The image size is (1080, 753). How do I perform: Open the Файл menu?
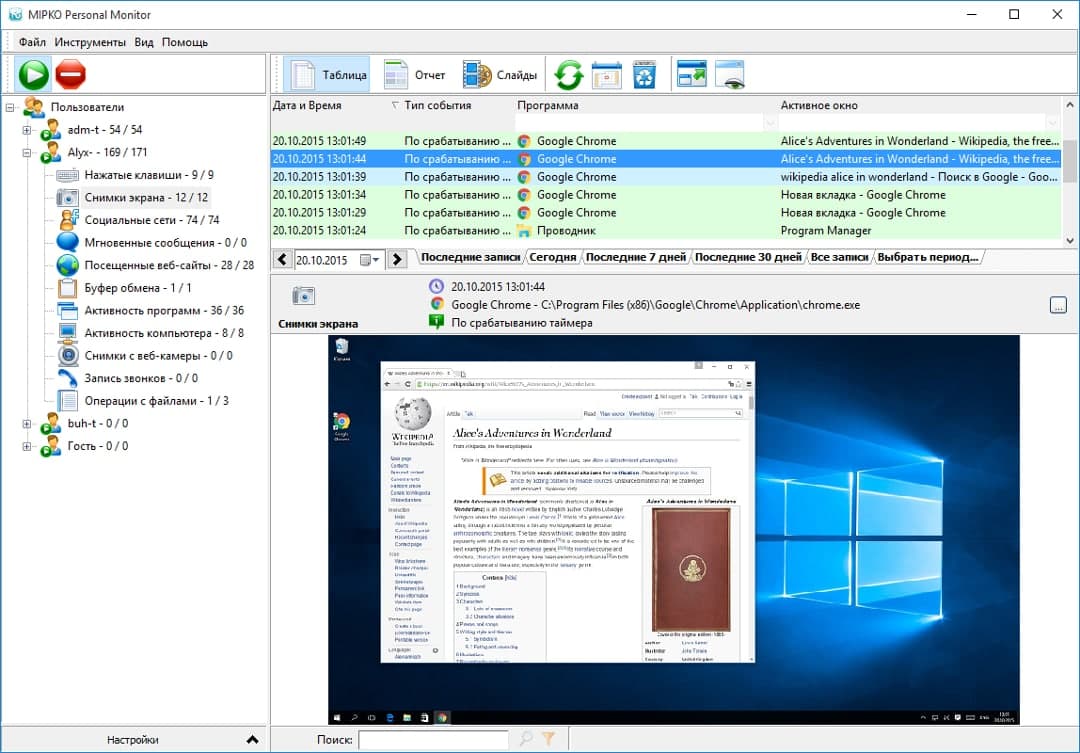(32, 42)
